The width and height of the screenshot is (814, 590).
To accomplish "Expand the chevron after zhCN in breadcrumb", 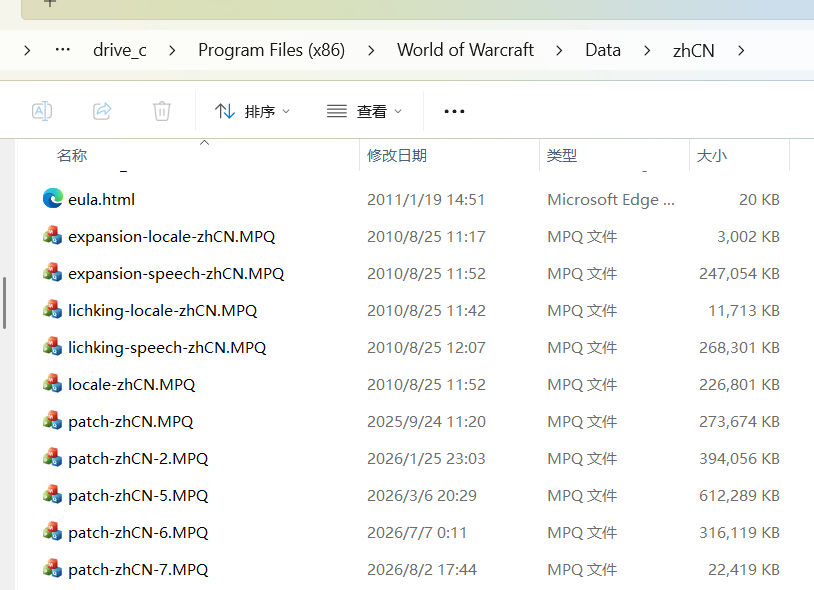I will 741,50.
